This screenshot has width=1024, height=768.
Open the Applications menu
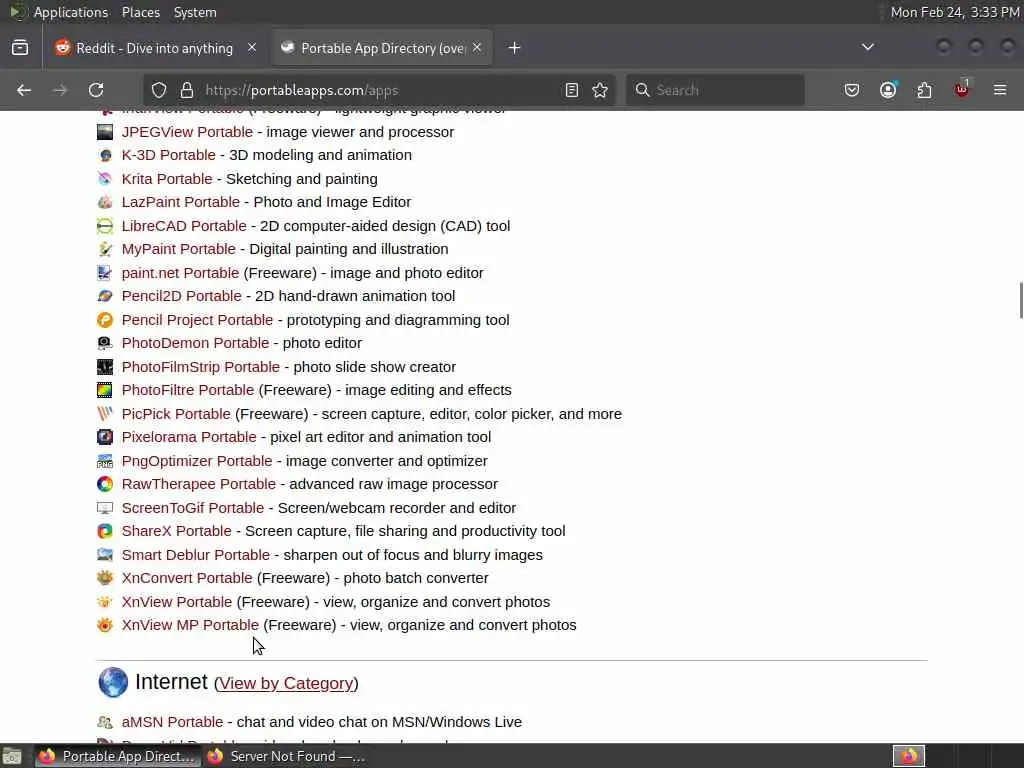(71, 12)
